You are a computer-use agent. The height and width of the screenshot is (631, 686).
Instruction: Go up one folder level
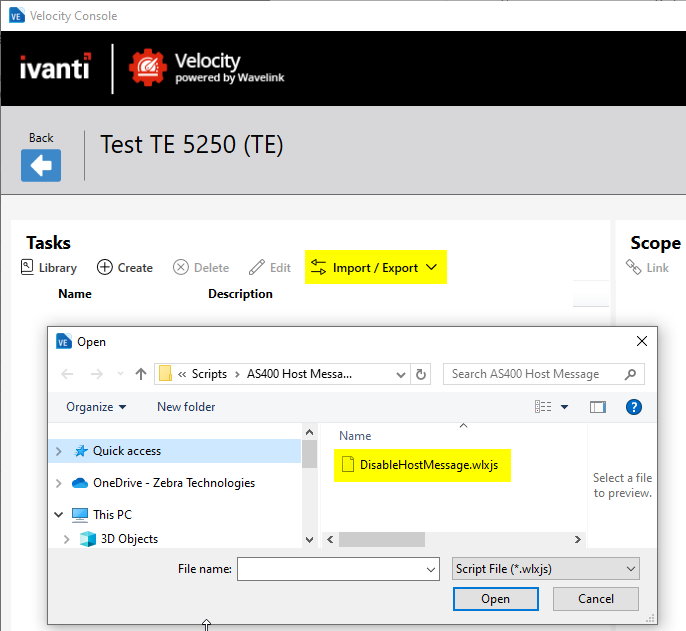coord(141,374)
